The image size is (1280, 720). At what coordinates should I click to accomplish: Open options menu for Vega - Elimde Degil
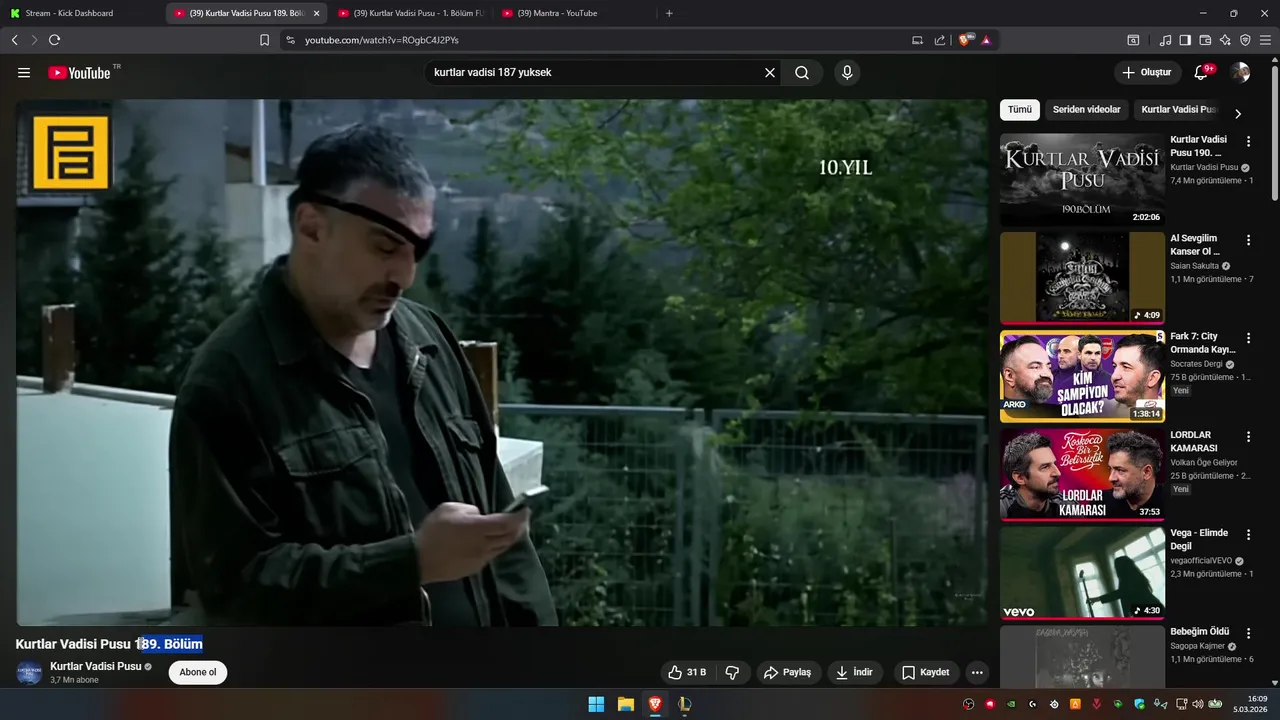(x=1248, y=535)
